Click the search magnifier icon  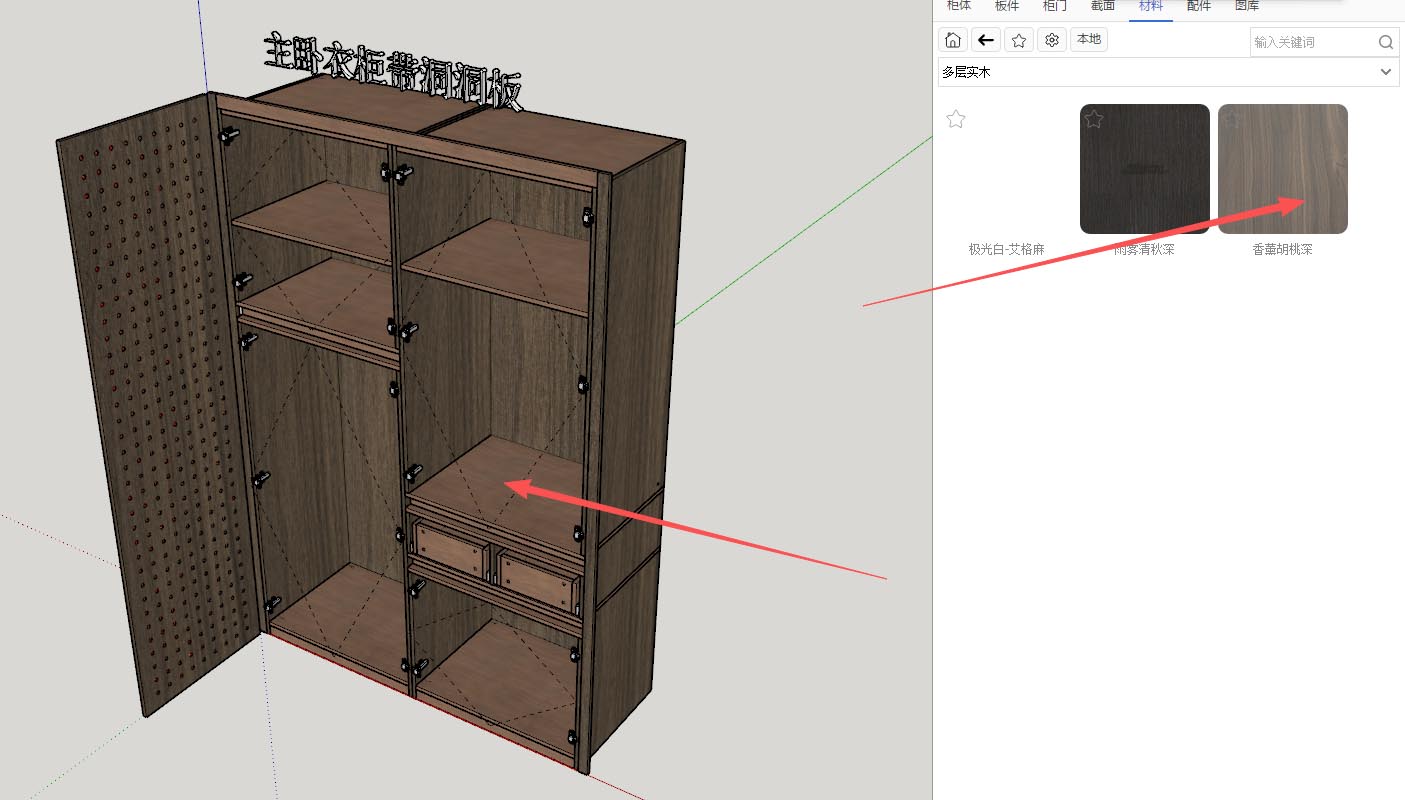pyautogui.click(x=1385, y=42)
